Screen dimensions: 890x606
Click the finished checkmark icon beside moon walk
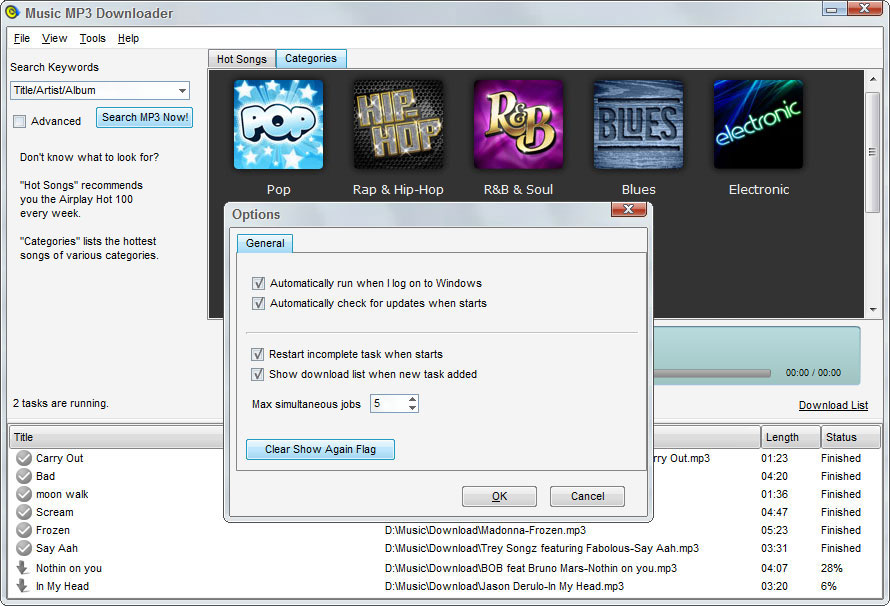pyautogui.click(x=24, y=494)
